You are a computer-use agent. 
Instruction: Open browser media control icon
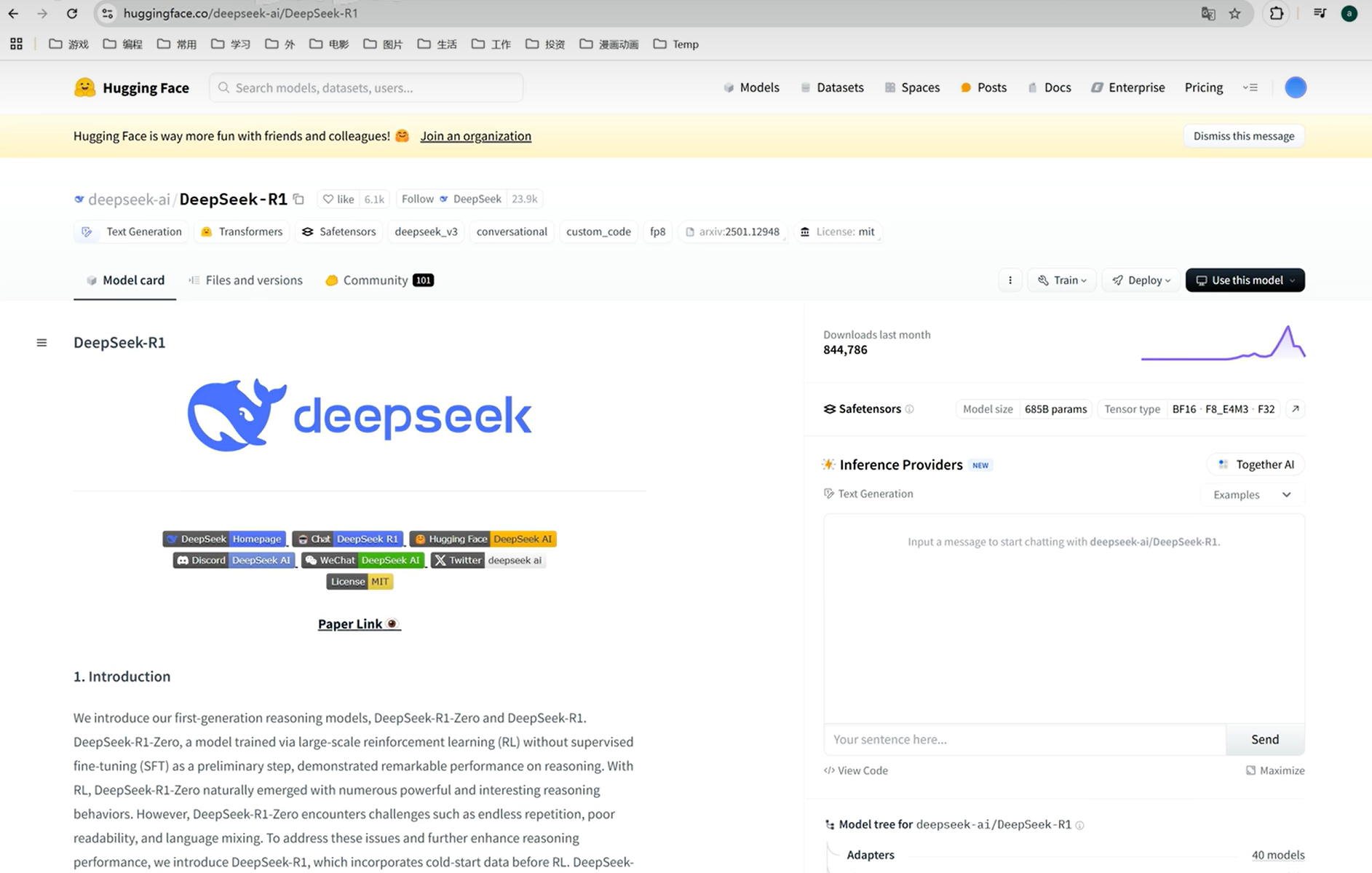pos(1320,13)
